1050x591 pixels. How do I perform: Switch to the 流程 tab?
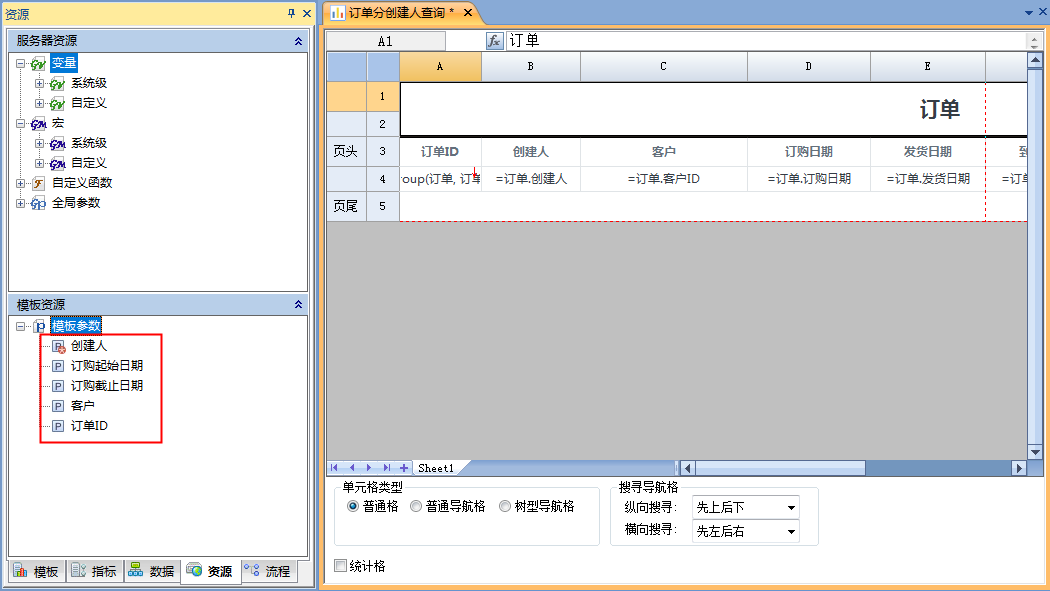[268, 571]
